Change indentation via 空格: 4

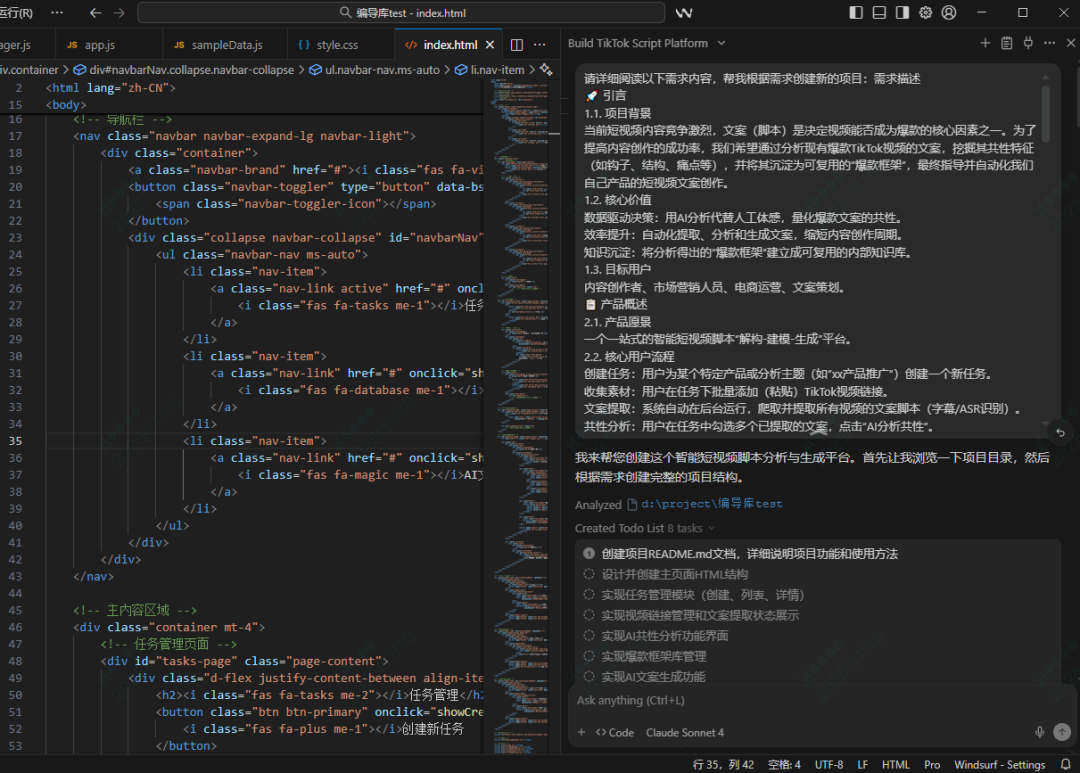785,764
